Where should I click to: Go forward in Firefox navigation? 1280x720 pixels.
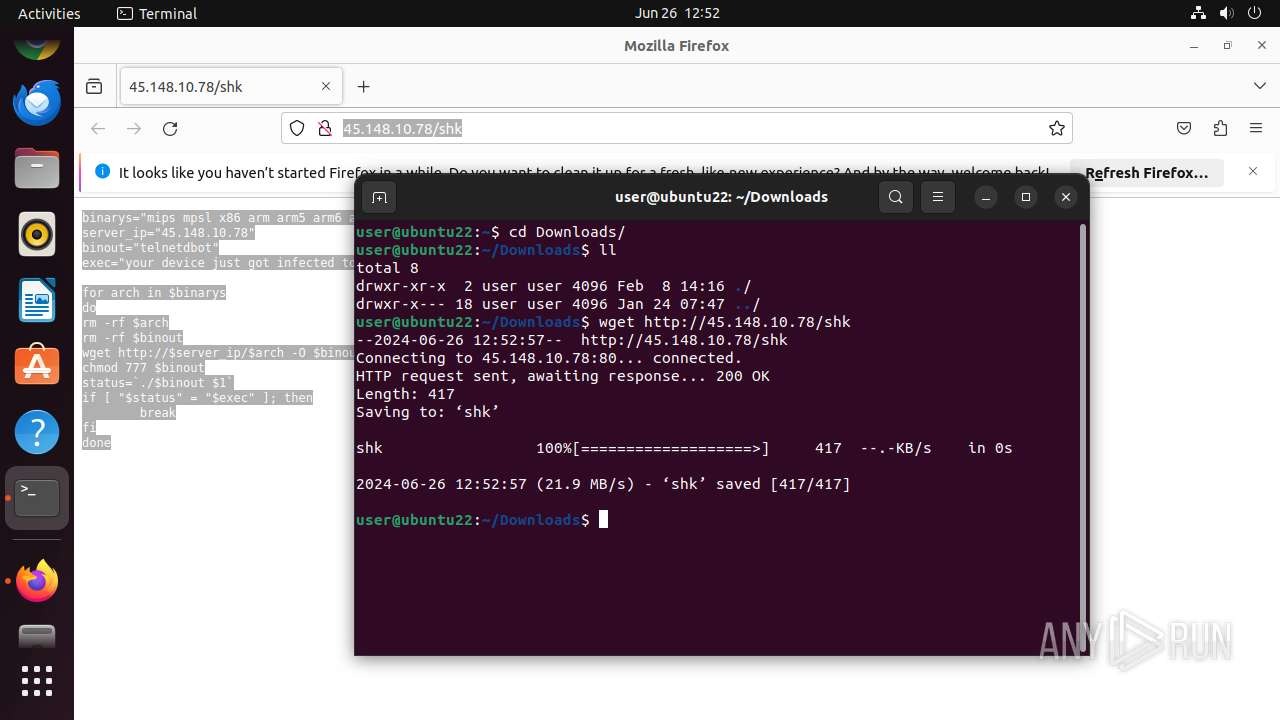click(x=134, y=128)
